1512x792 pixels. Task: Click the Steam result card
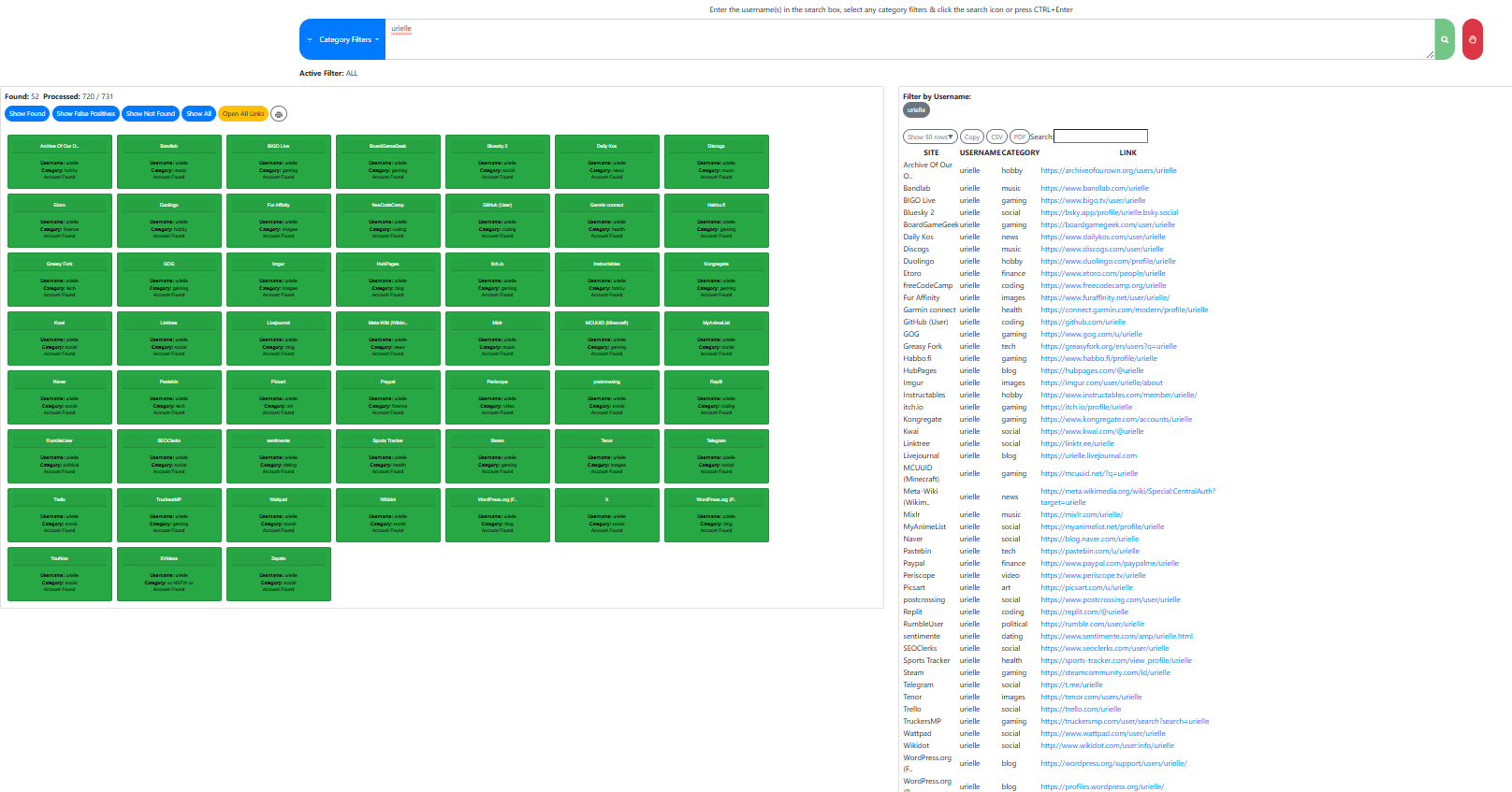tap(497, 455)
